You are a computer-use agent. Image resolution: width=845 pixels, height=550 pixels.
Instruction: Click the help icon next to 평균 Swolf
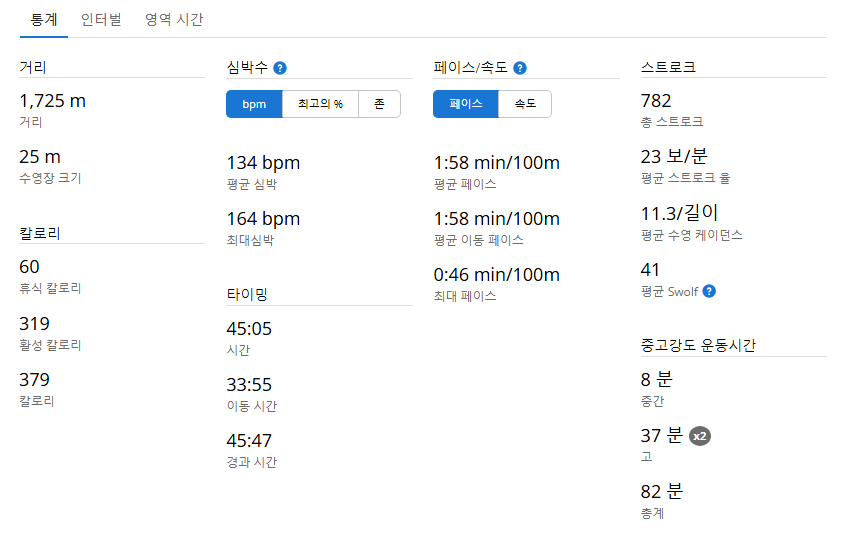click(x=709, y=291)
